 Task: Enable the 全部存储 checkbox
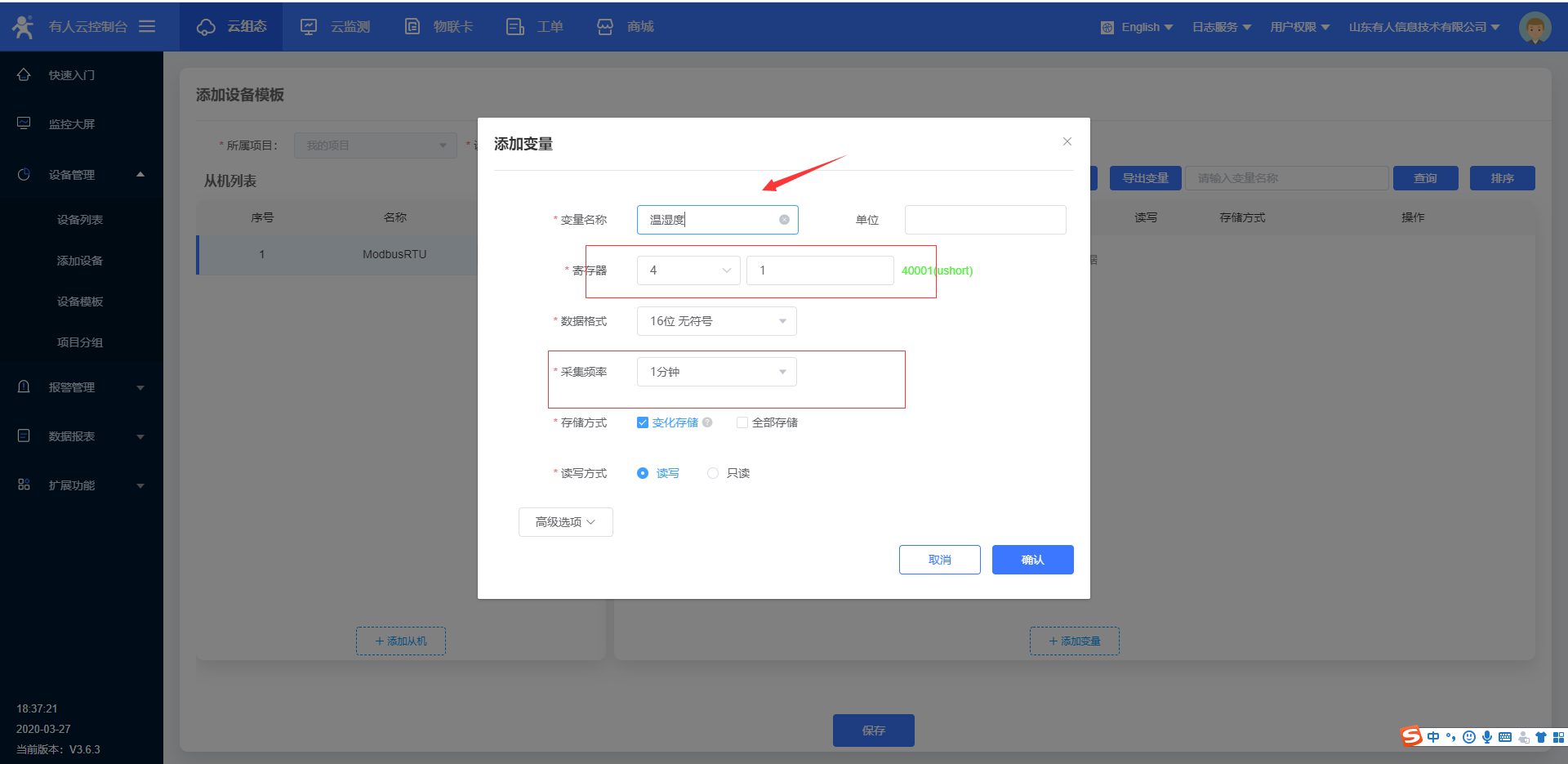point(742,422)
